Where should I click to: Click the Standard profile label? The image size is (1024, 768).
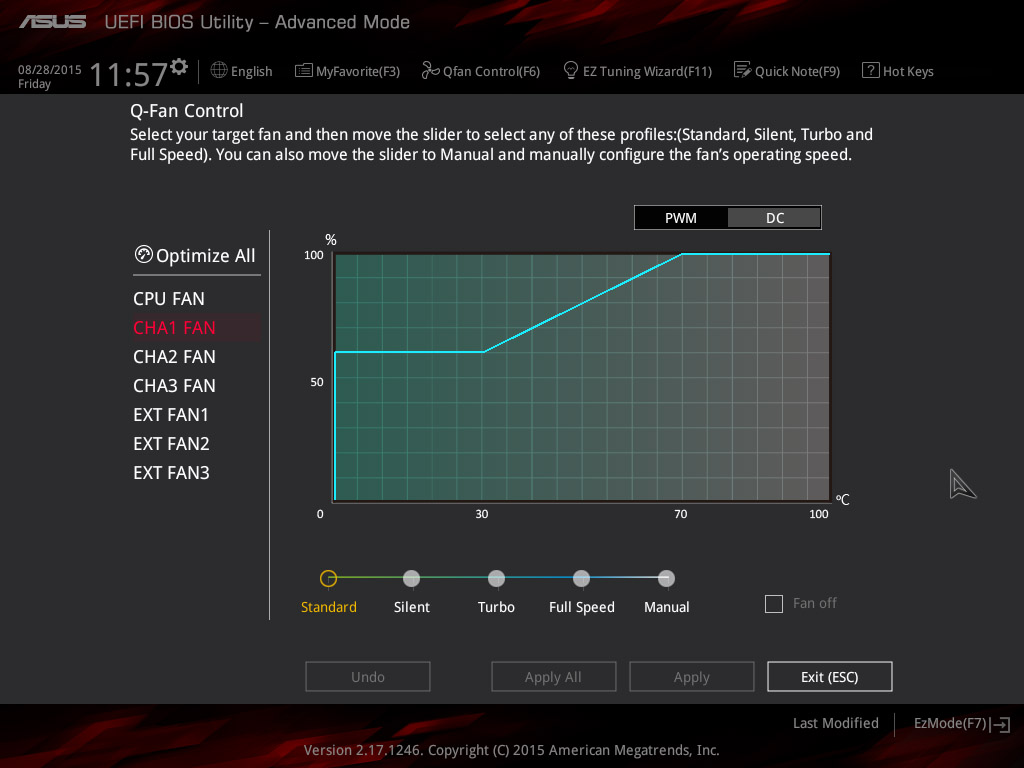[x=328, y=607]
